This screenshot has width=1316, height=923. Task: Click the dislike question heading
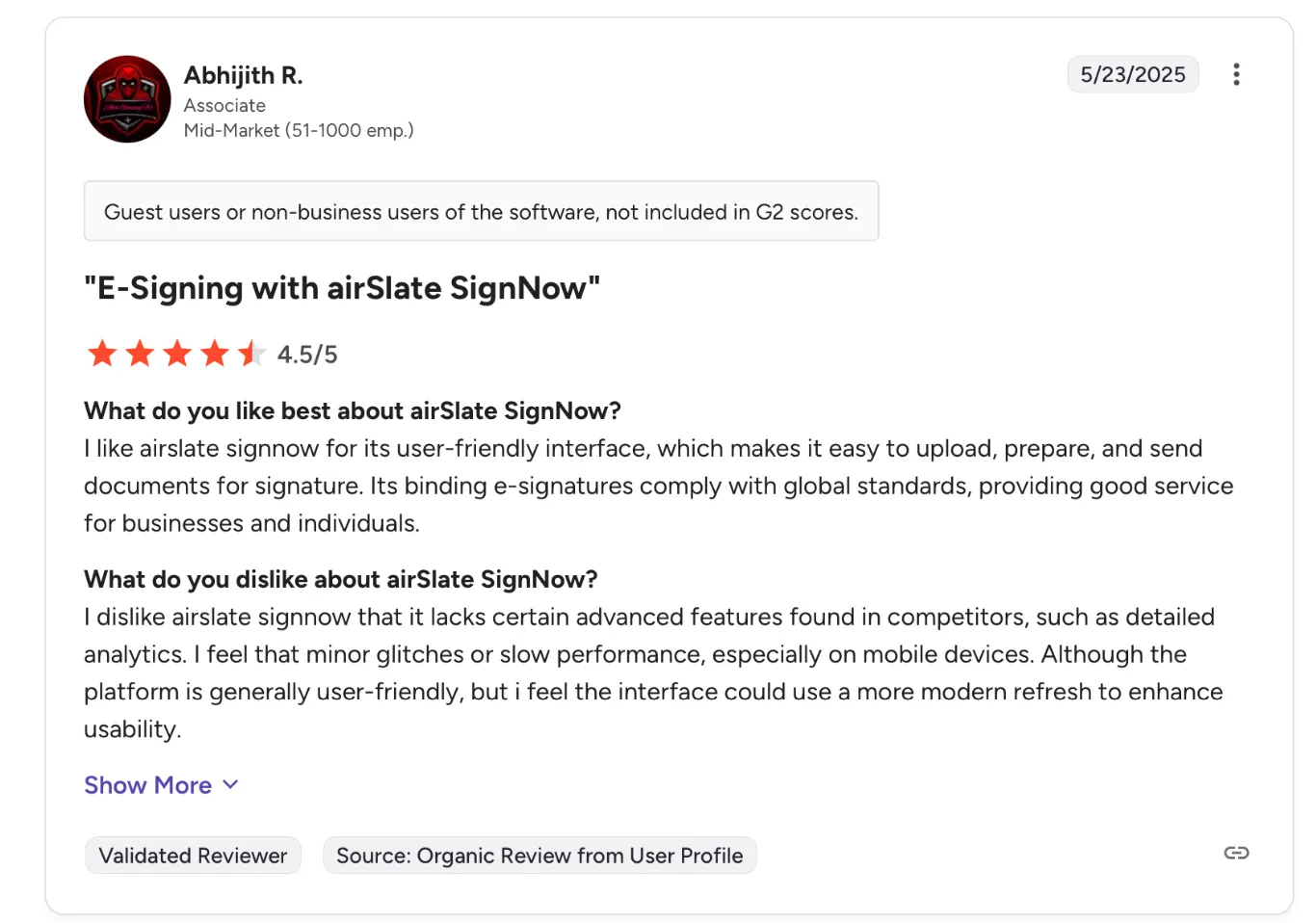pyautogui.click(x=341, y=579)
